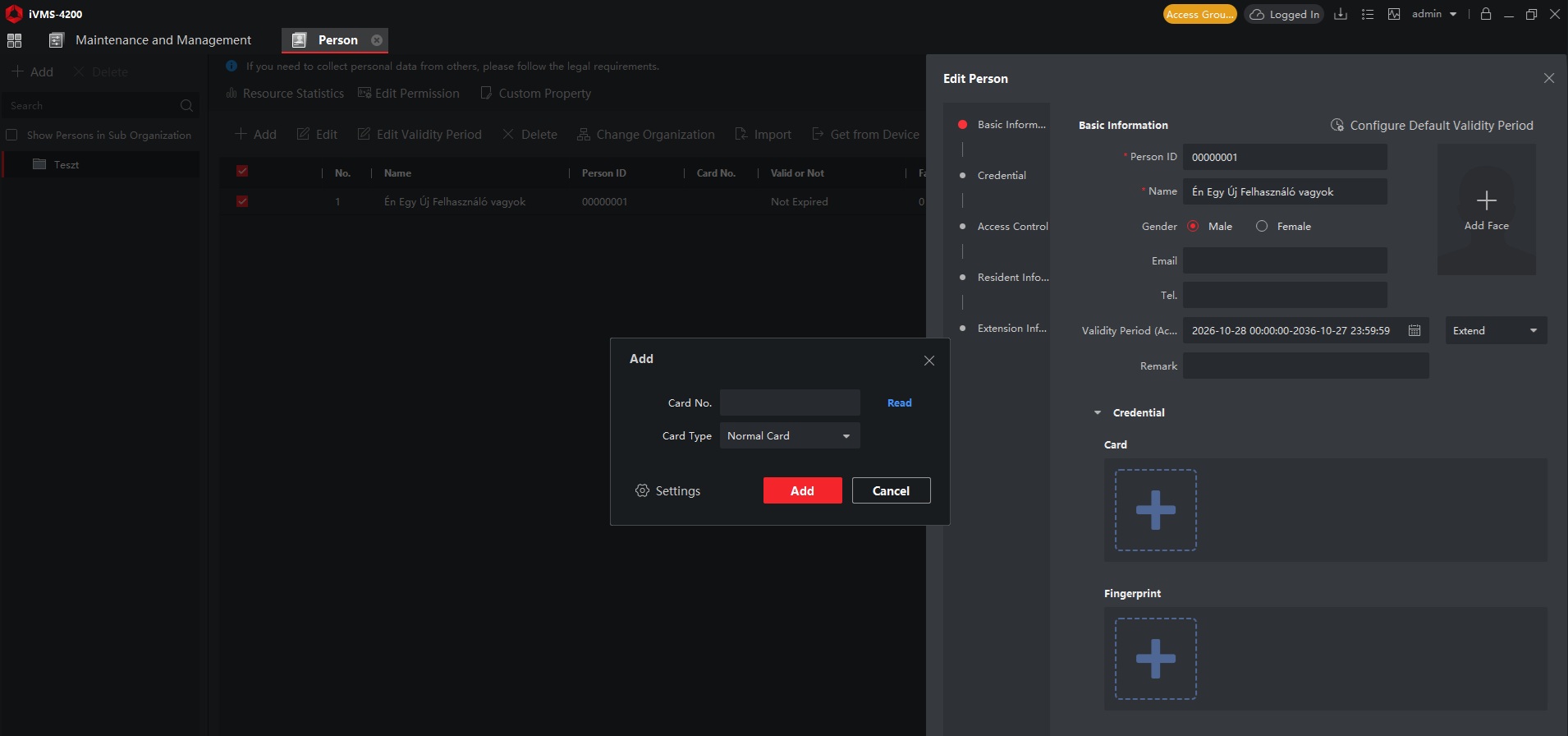Toggle the select-all checkbox in table header
The width and height of the screenshot is (1568, 736).
(242, 171)
